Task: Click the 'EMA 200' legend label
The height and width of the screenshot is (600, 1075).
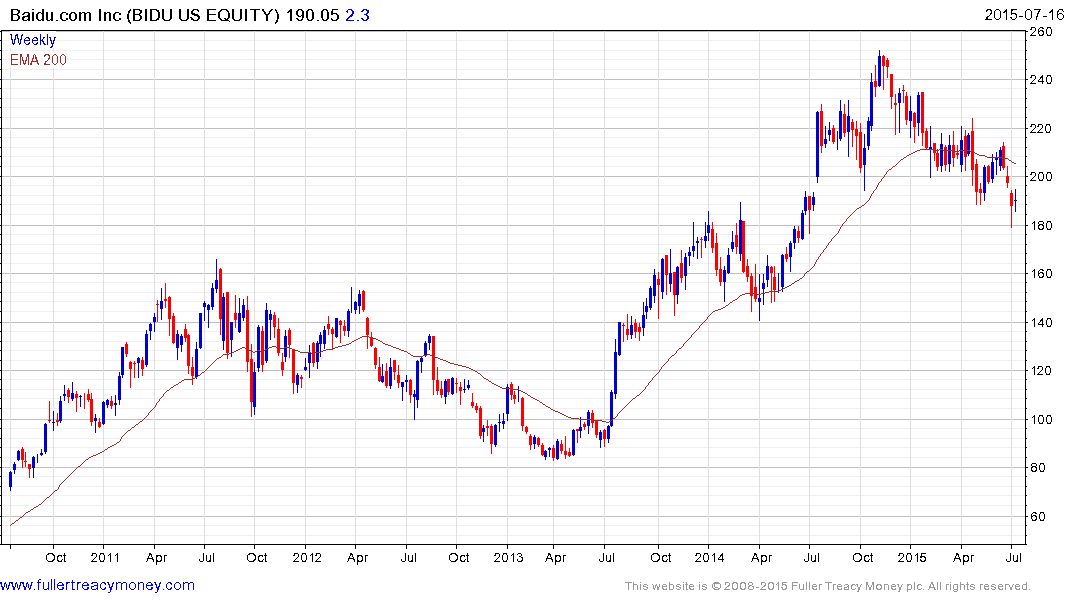Action: [38, 60]
